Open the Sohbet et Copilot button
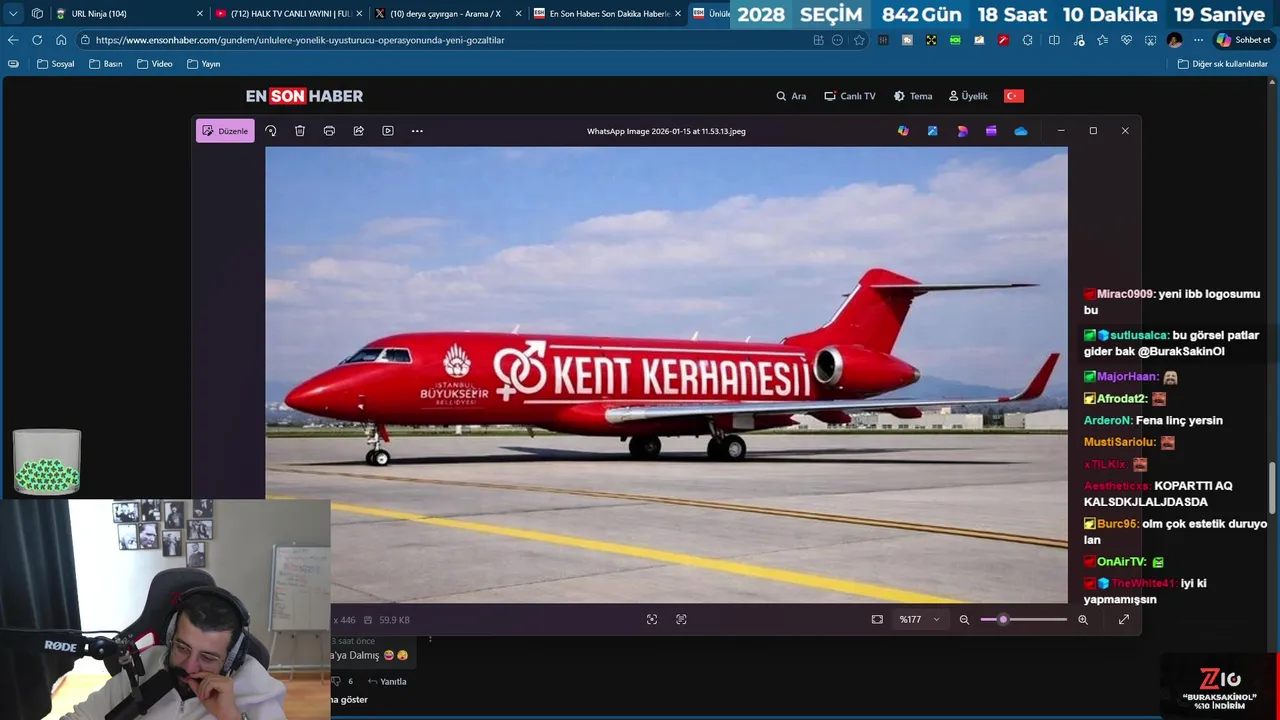The width and height of the screenshot is (1280, 720). [1243, 40]
